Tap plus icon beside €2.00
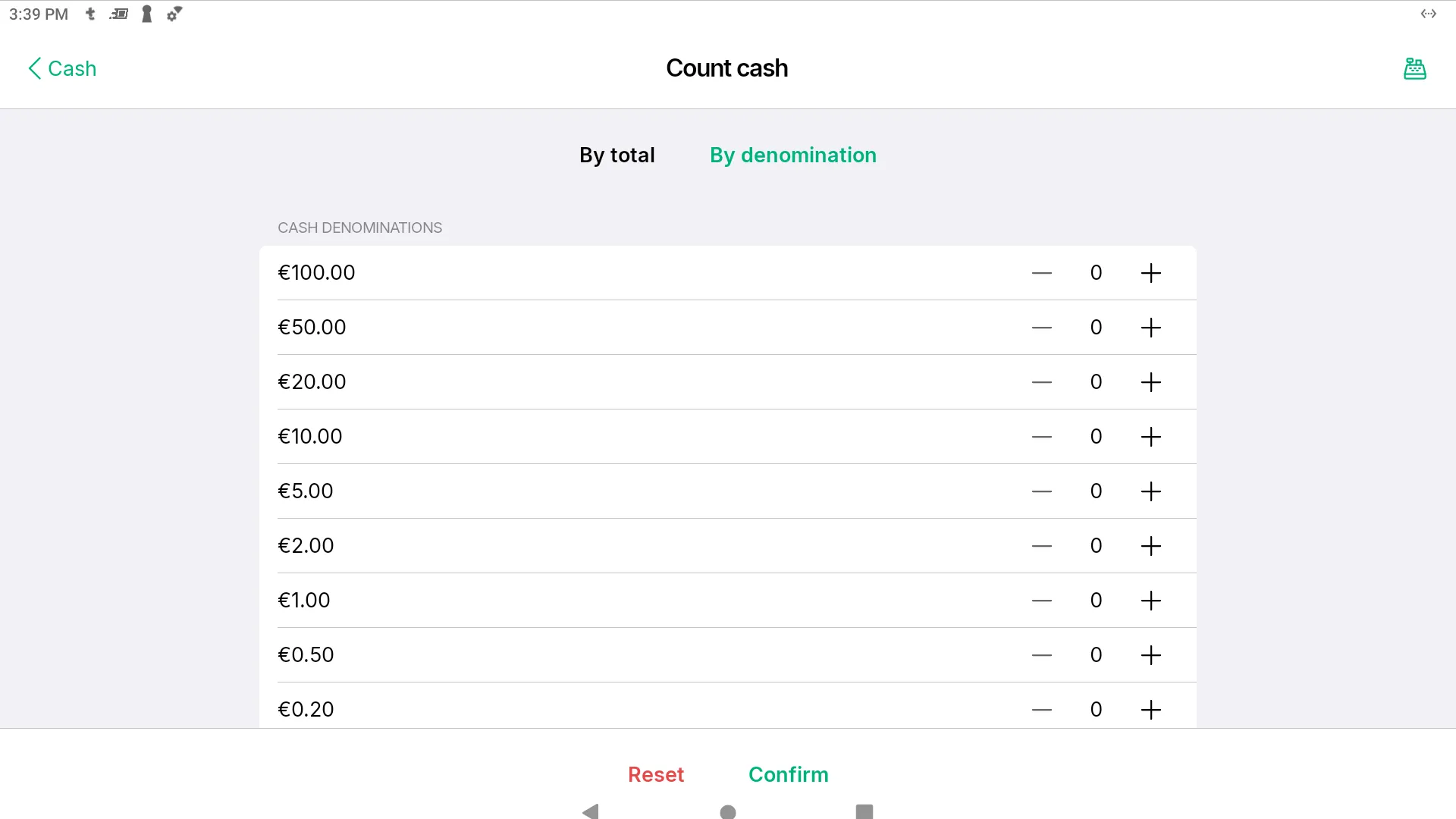Image resolution: width=1456 pixels, height=819 pixels. pos(1150,546)
